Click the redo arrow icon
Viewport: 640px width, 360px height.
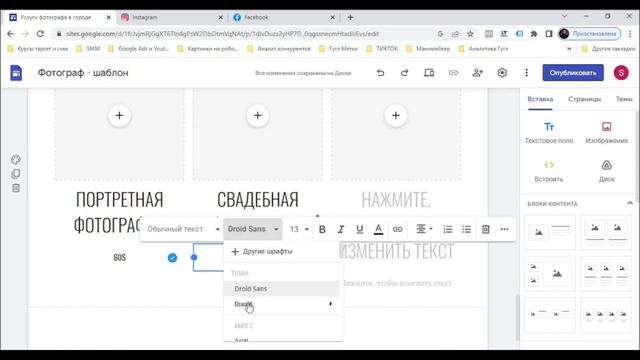(x=404, y=73)
